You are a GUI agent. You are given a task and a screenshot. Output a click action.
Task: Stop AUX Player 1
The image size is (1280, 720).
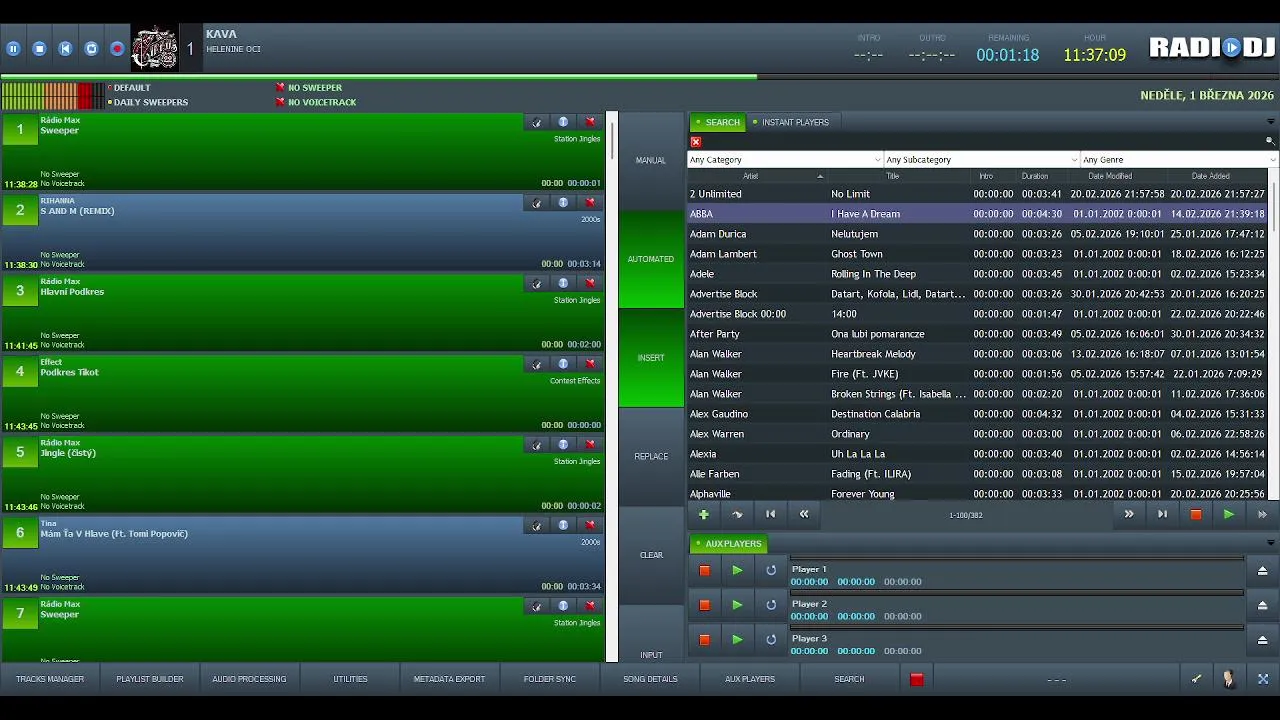(704, 570)
